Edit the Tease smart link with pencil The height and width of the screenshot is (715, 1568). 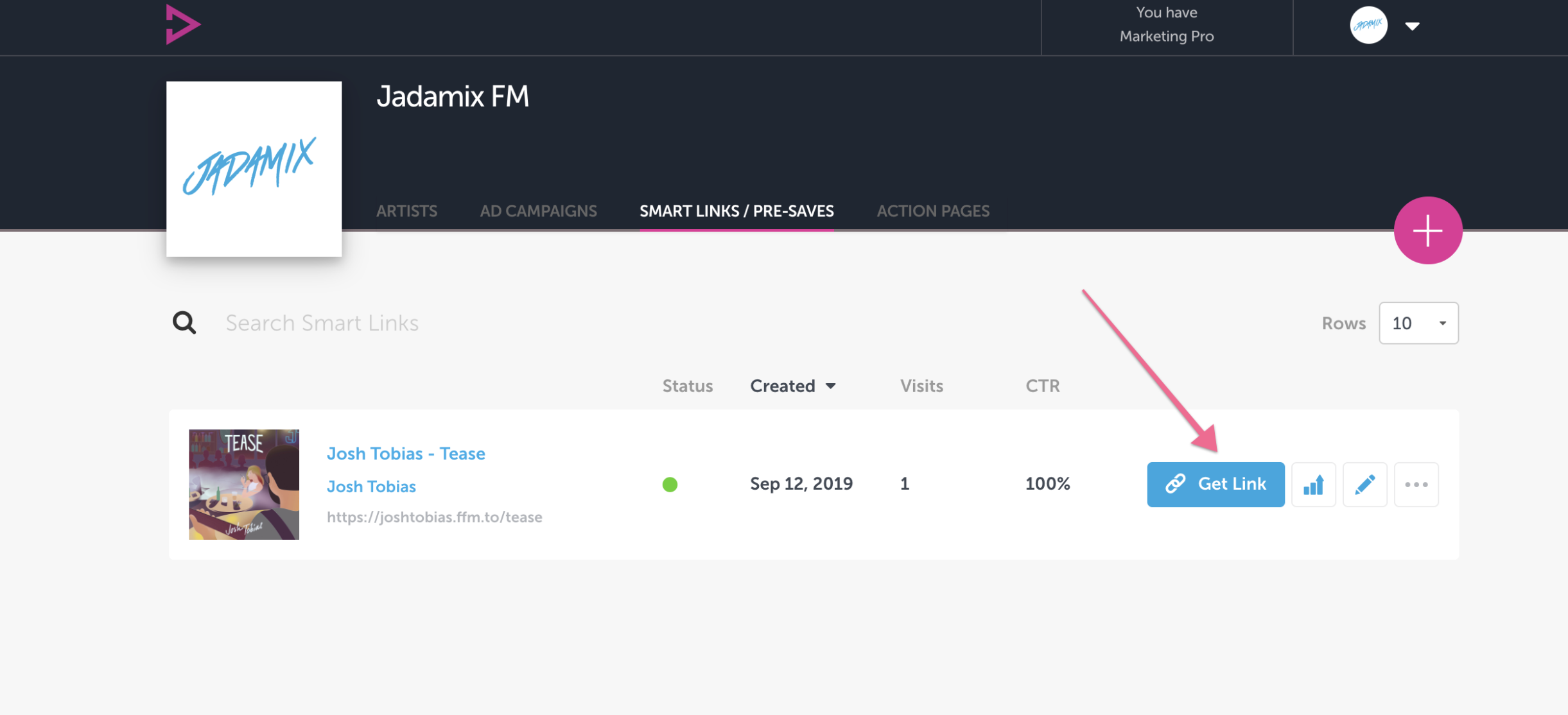[x=1364, y=485]
